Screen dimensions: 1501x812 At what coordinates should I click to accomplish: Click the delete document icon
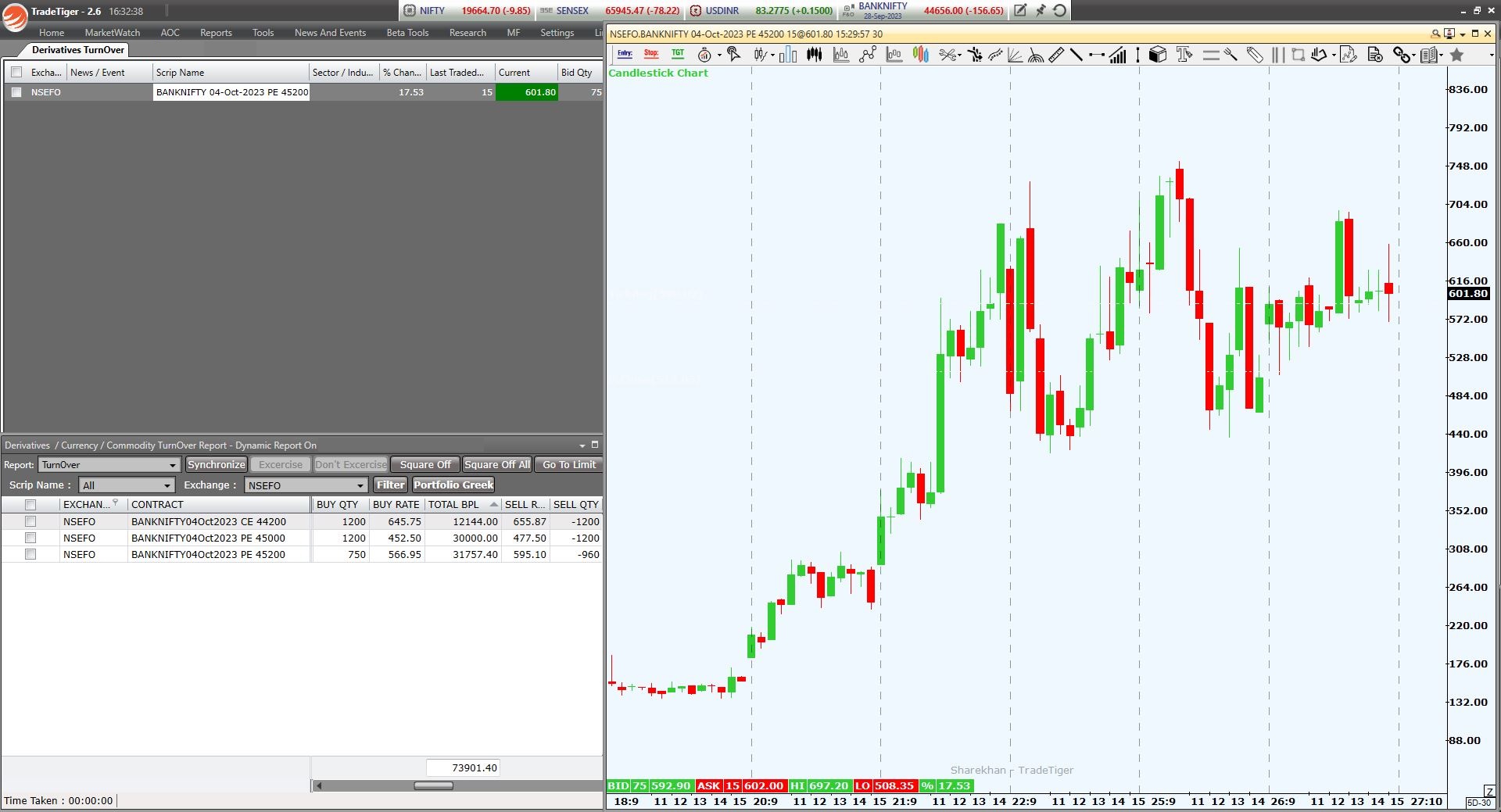(x=1375, y=55)
